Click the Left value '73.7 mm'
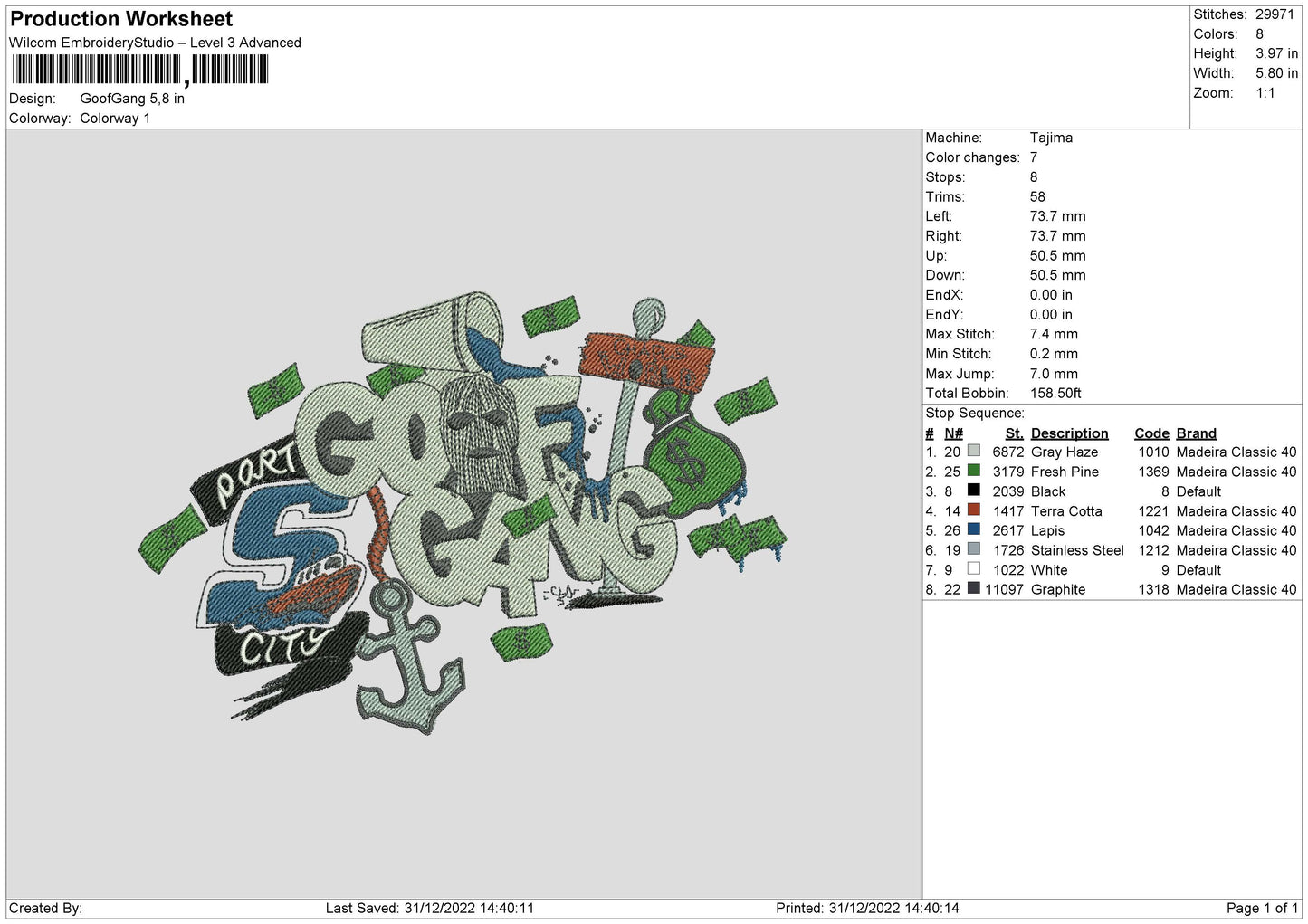 pos(1057,216)
